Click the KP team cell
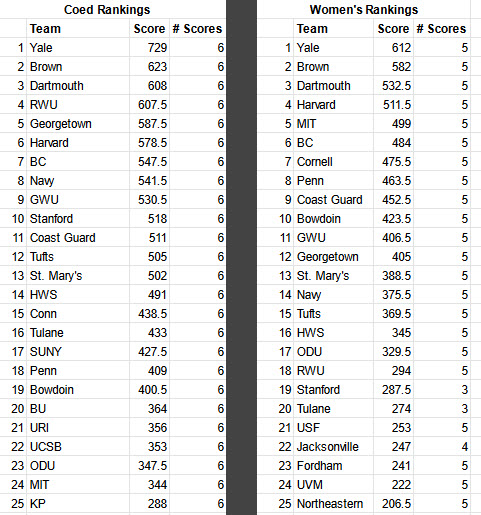This screenshot has height=515, width=481. 78,503
